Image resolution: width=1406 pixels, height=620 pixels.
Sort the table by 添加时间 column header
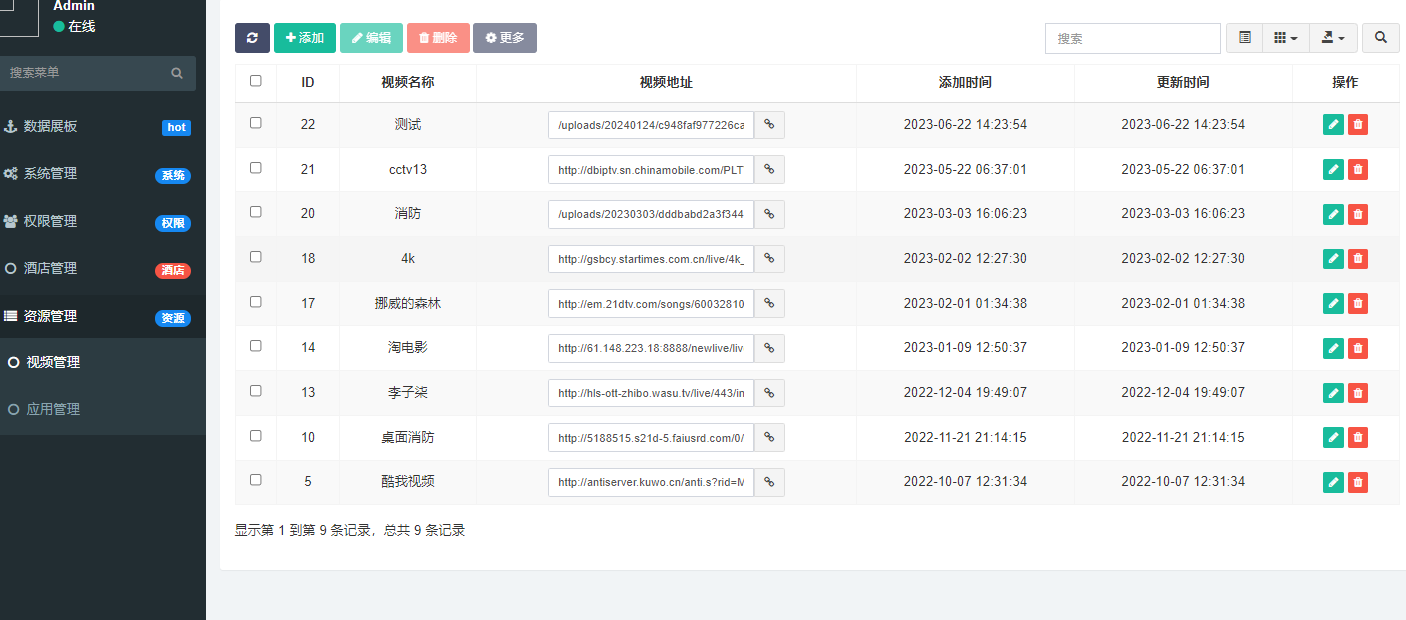(x=965, y=82)
